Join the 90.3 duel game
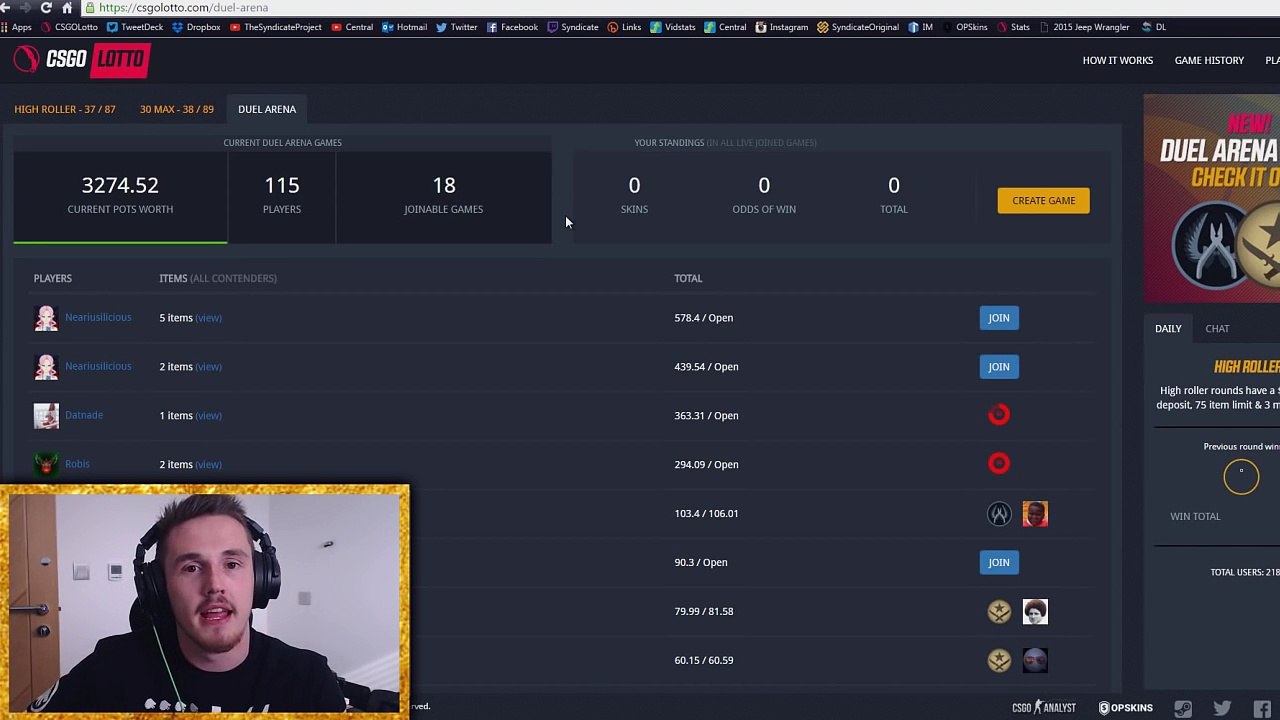The height and width of the screenshot is (720, 1280). tap(999, 562)
